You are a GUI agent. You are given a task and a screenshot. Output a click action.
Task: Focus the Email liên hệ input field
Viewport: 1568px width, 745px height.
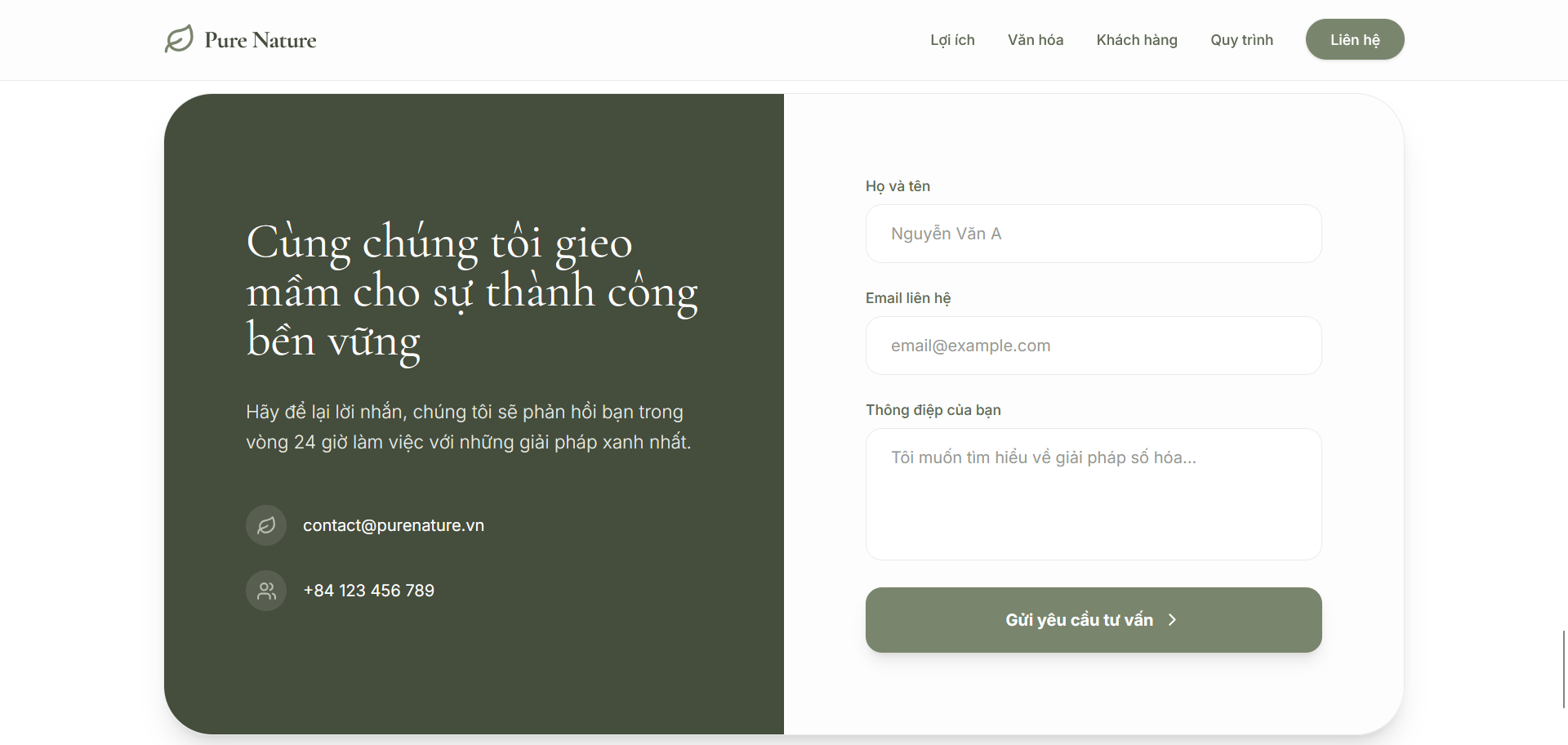1094,346
